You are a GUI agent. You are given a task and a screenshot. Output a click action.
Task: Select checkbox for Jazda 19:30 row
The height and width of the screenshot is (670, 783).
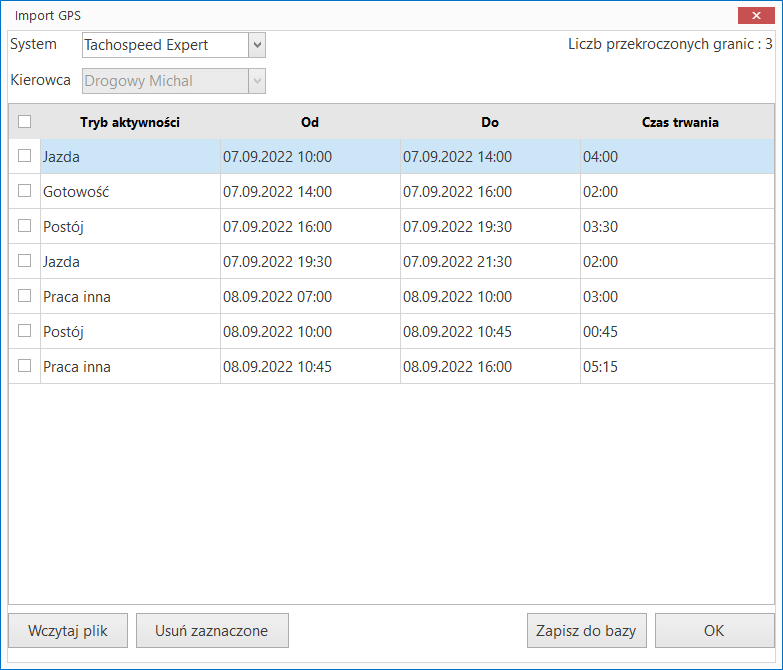pyautogui.click(x=25, y=261)
